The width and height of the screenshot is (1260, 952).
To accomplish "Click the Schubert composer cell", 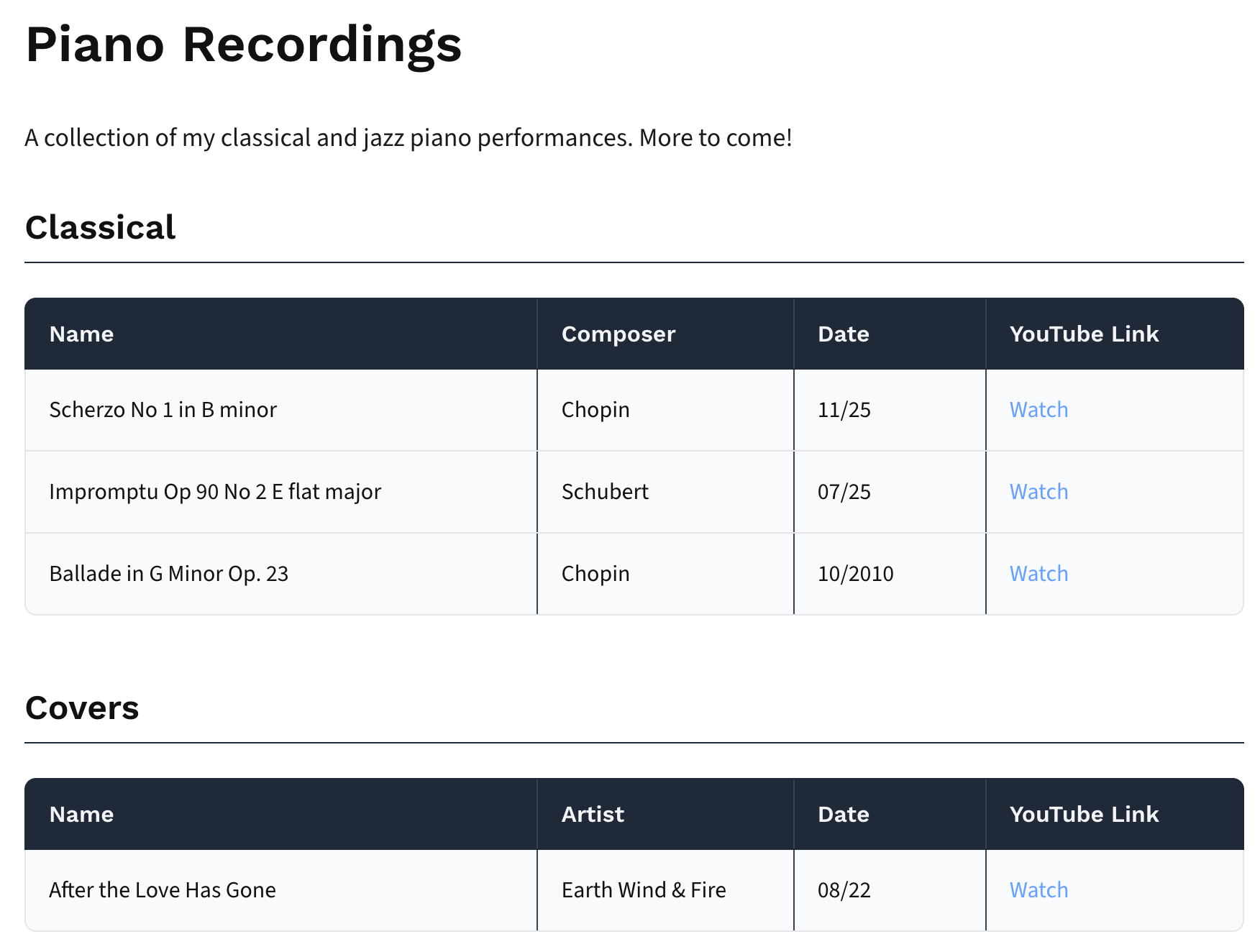I will coord(605,492).
